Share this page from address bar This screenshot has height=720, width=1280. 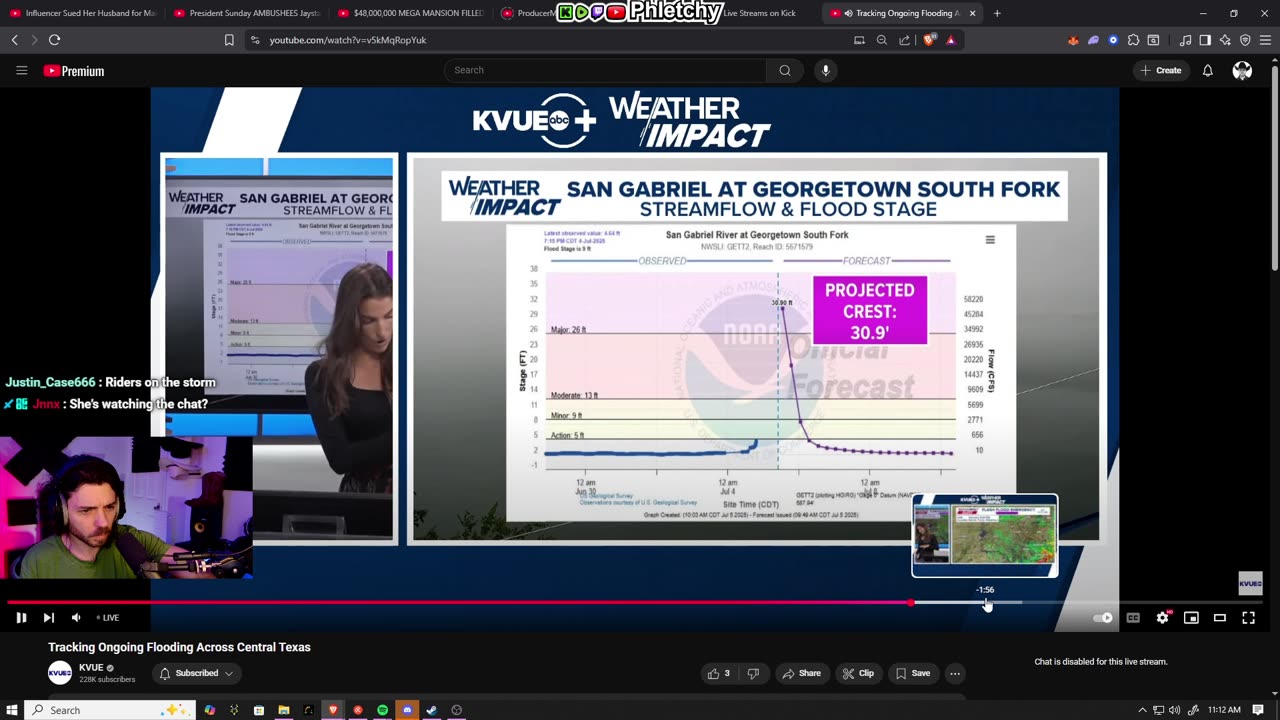tap(904, 40)
